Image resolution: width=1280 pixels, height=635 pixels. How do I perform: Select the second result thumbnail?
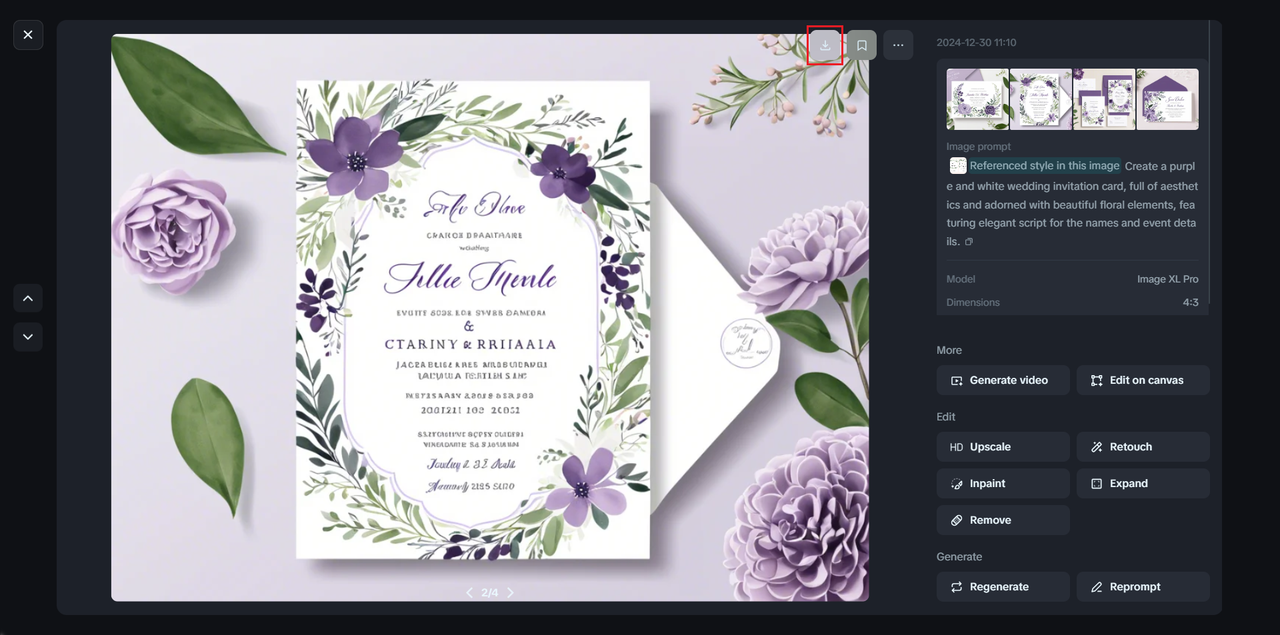[1041, 99]
